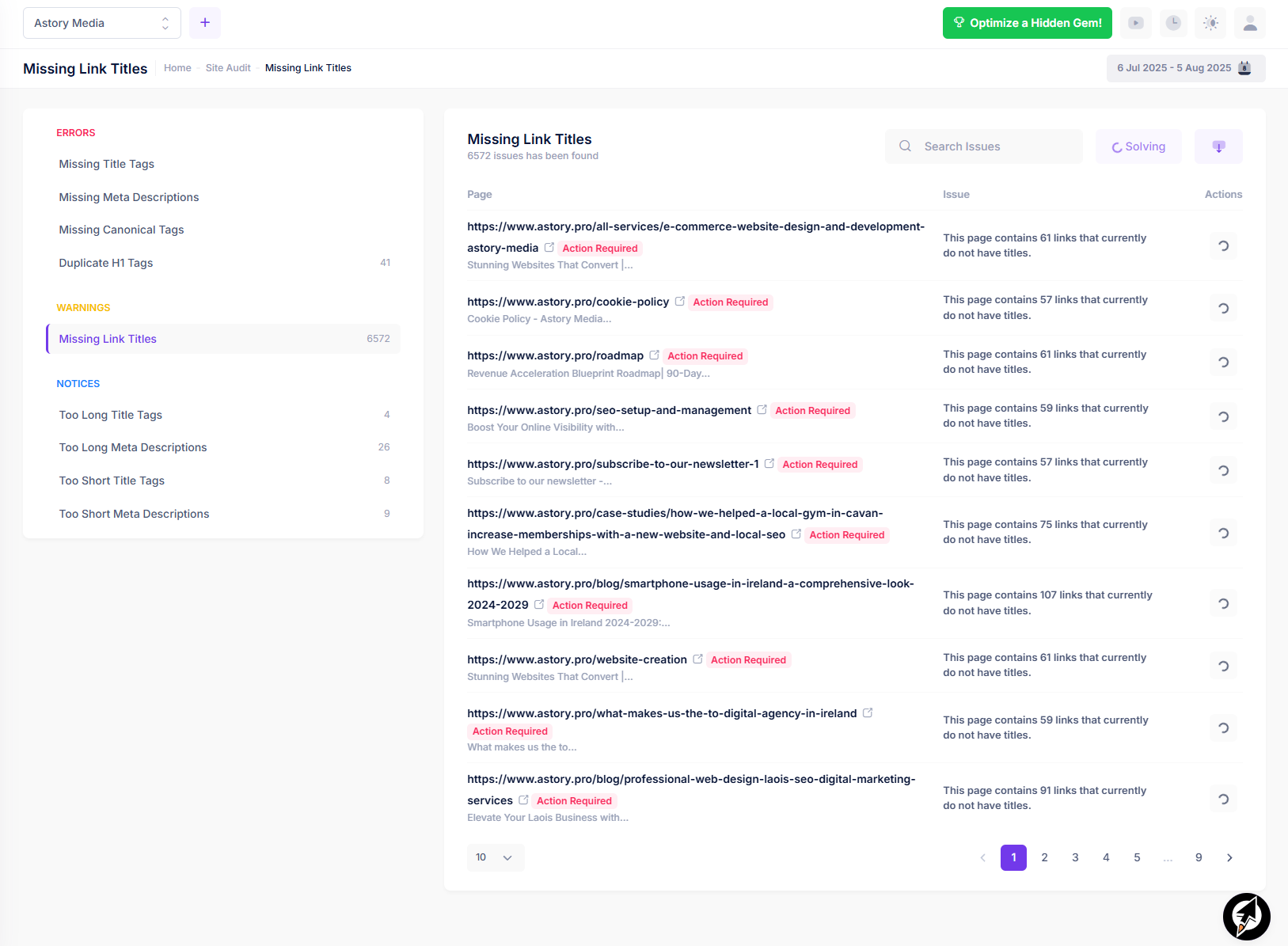Go to next page chevron
This screenshot has height=946, width=1288.
(1229, 857)
